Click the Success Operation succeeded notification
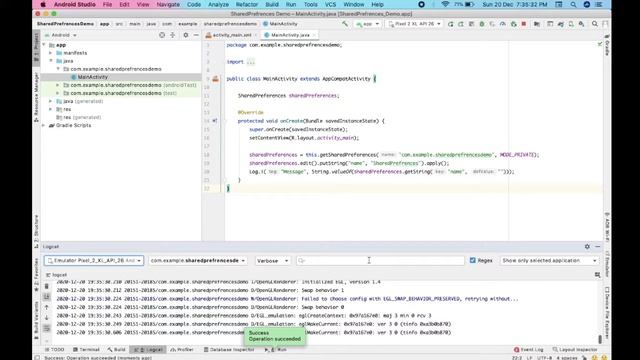This screenshot has height=360, width=640. [274, 336]
